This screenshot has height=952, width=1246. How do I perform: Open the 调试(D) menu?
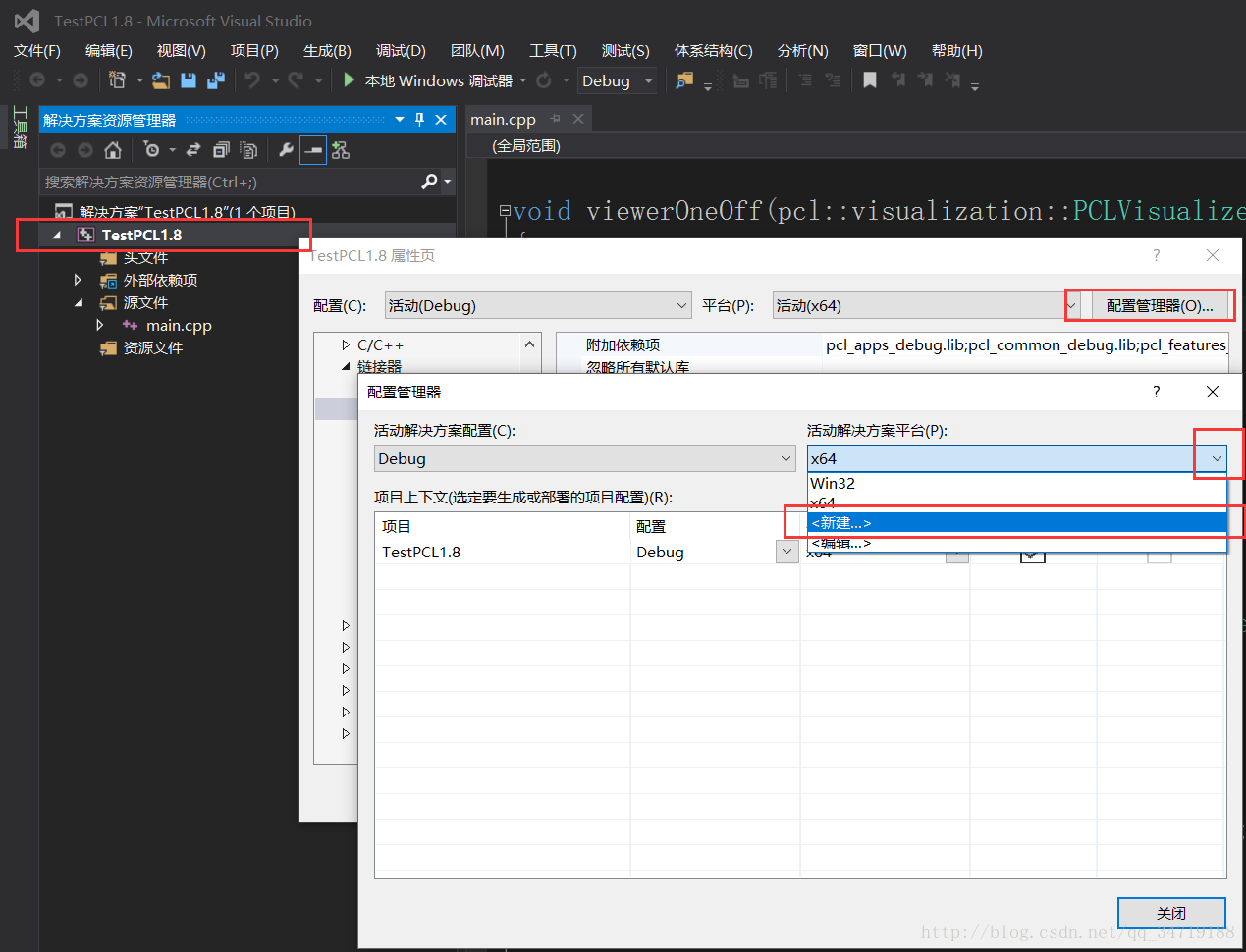(x=401, y=50)
